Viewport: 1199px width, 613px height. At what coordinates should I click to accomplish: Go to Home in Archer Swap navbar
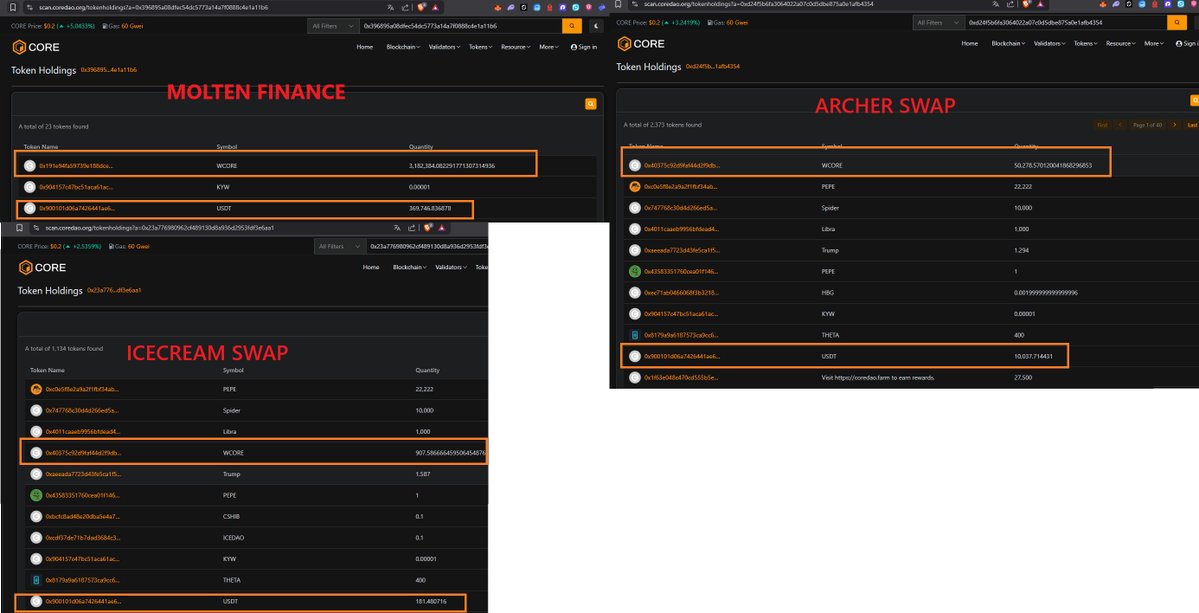[x=970, y=44]
